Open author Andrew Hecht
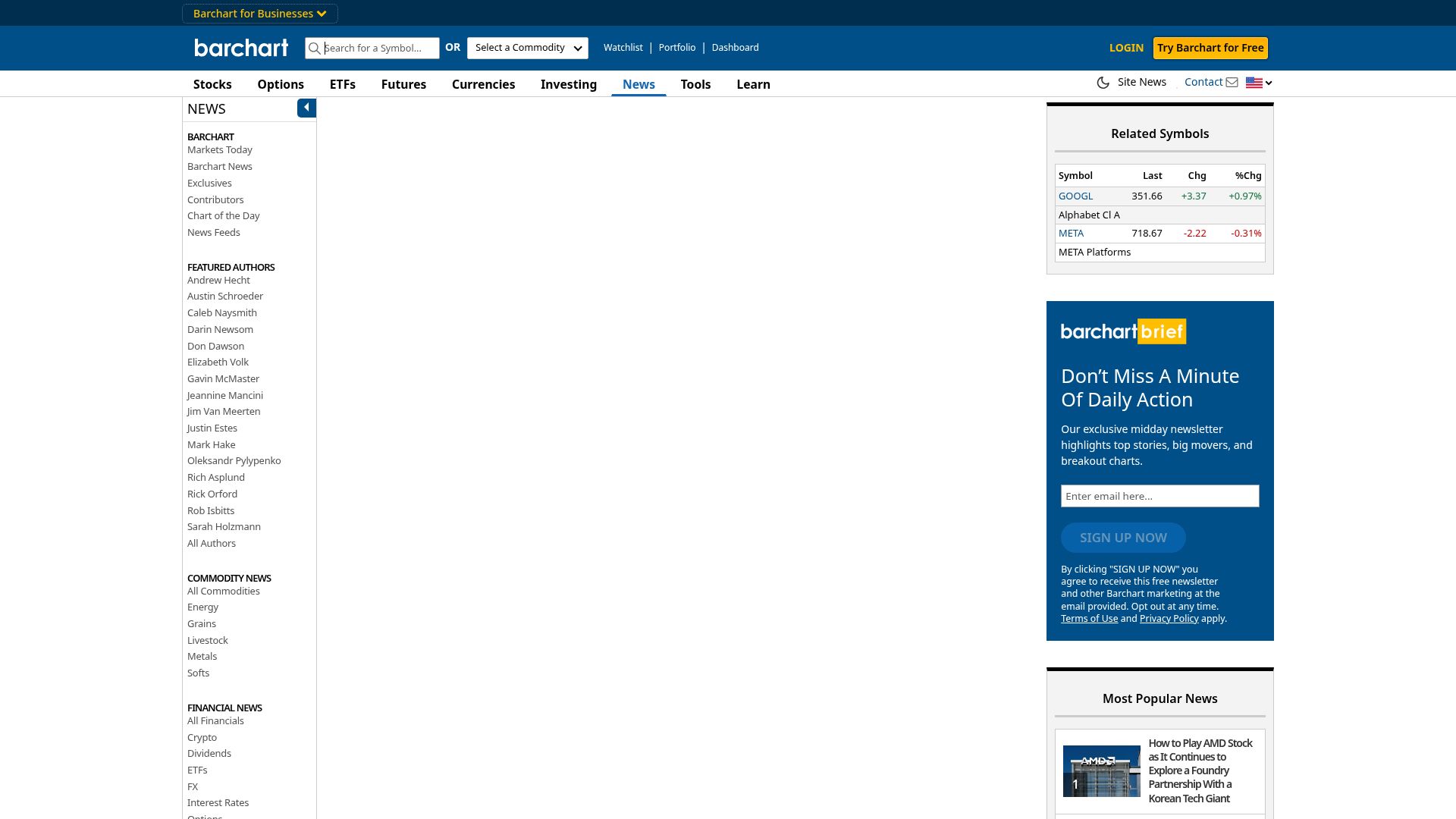1456x819 pixels. (218, 281)
